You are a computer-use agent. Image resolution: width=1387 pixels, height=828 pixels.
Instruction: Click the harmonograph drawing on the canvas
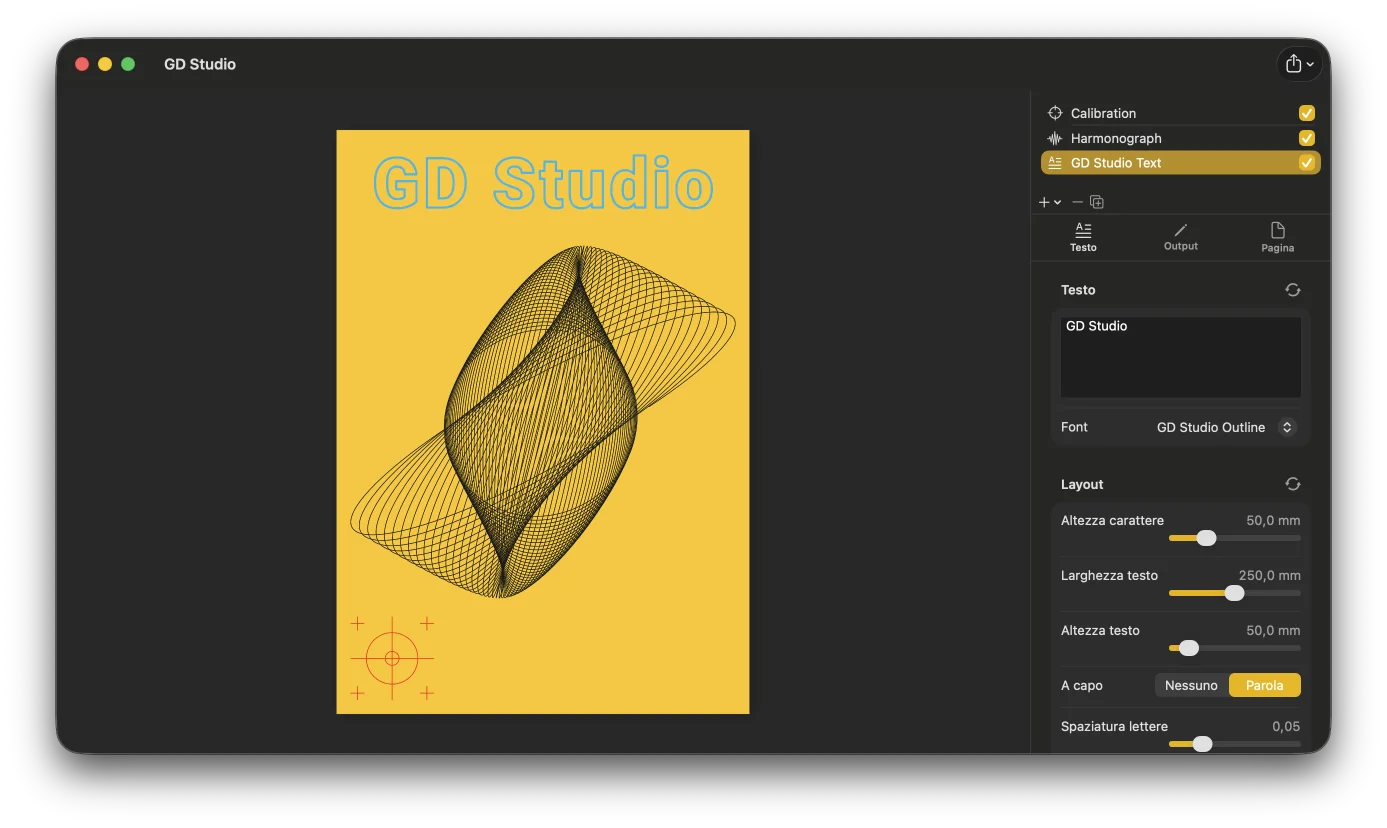pyautogui.click(x=543, y=421)
